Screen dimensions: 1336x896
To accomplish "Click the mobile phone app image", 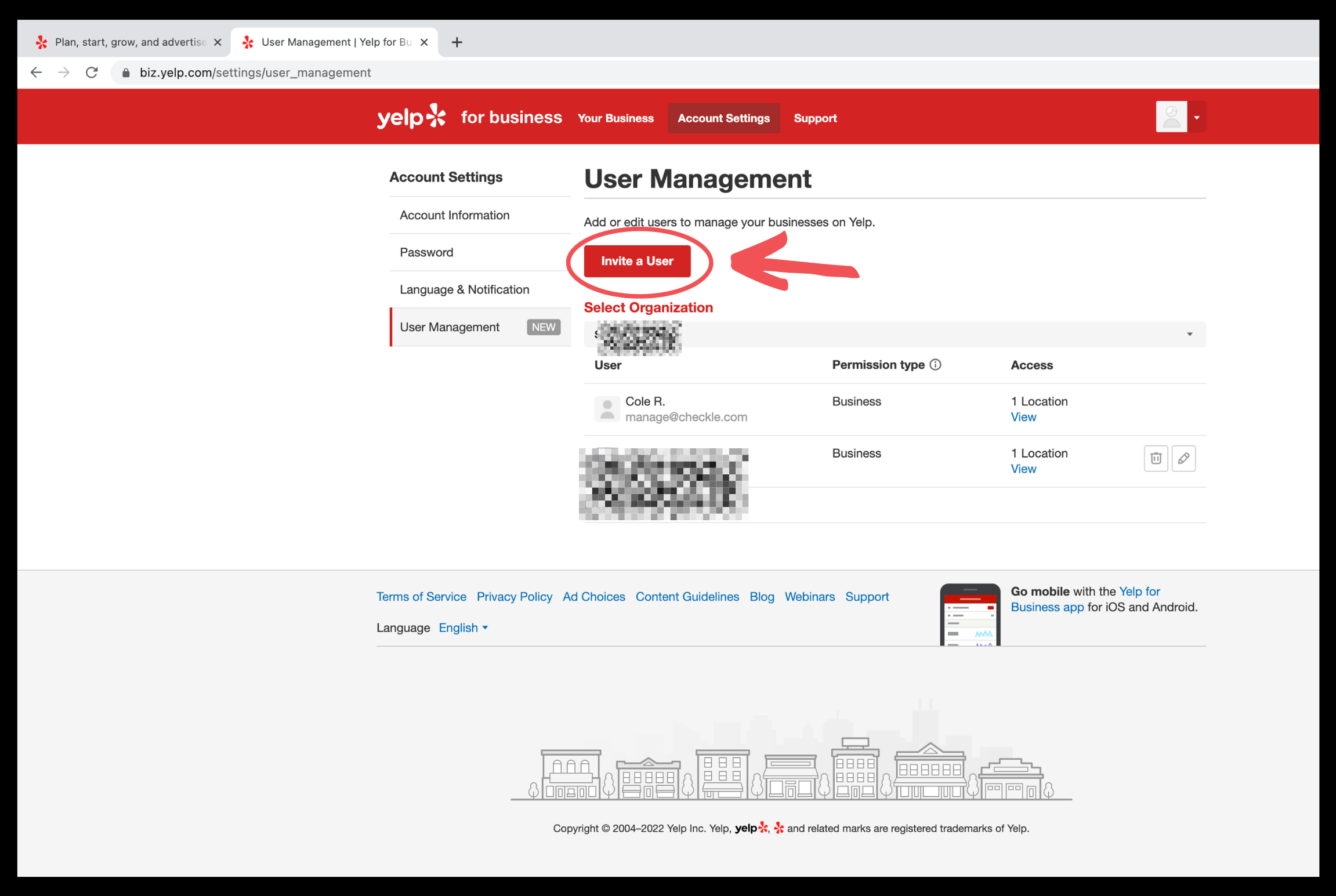I will pos(970,615).
